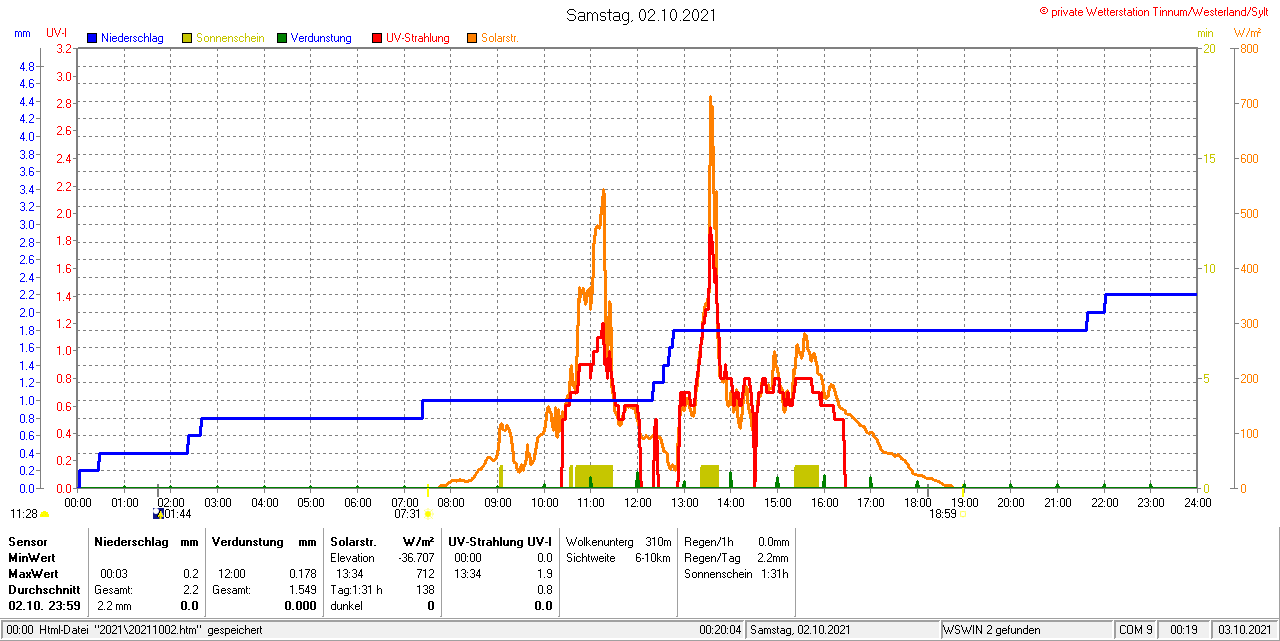The image size is (1280, 641).
Task: Click the 06:00 label on the time axis
Action: coord(357,502)
